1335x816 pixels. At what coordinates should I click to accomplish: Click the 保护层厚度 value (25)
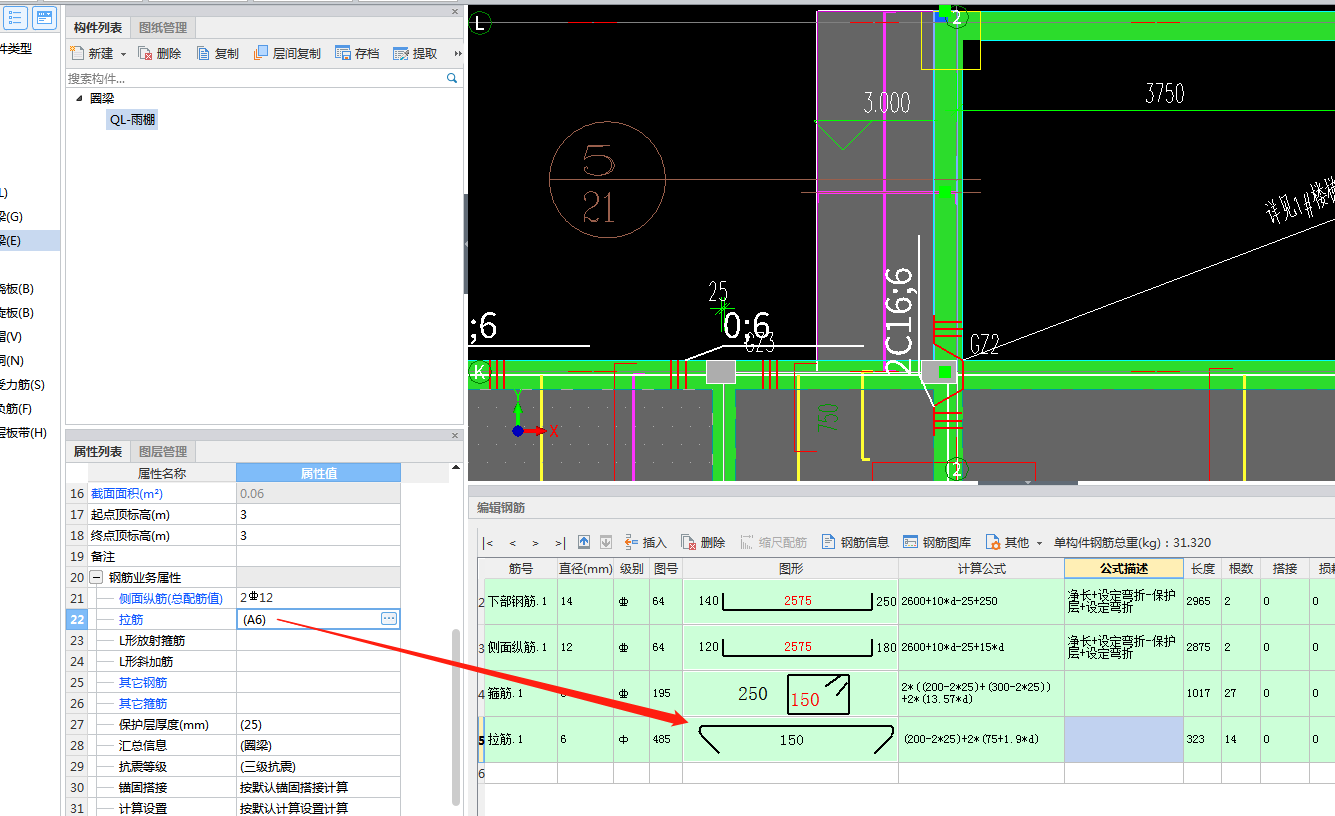tap(318, 724)
